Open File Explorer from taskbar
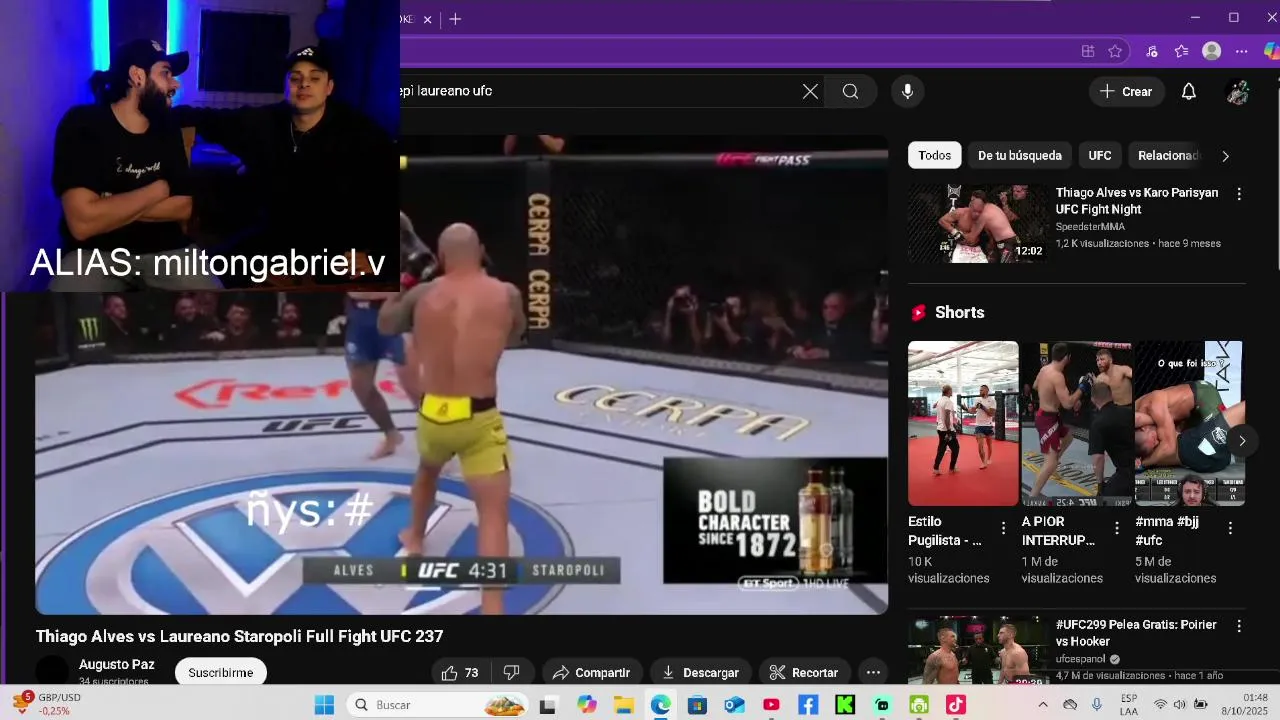Image resolution: width=1280 pixels, height=720 pixels. point(623,705)
